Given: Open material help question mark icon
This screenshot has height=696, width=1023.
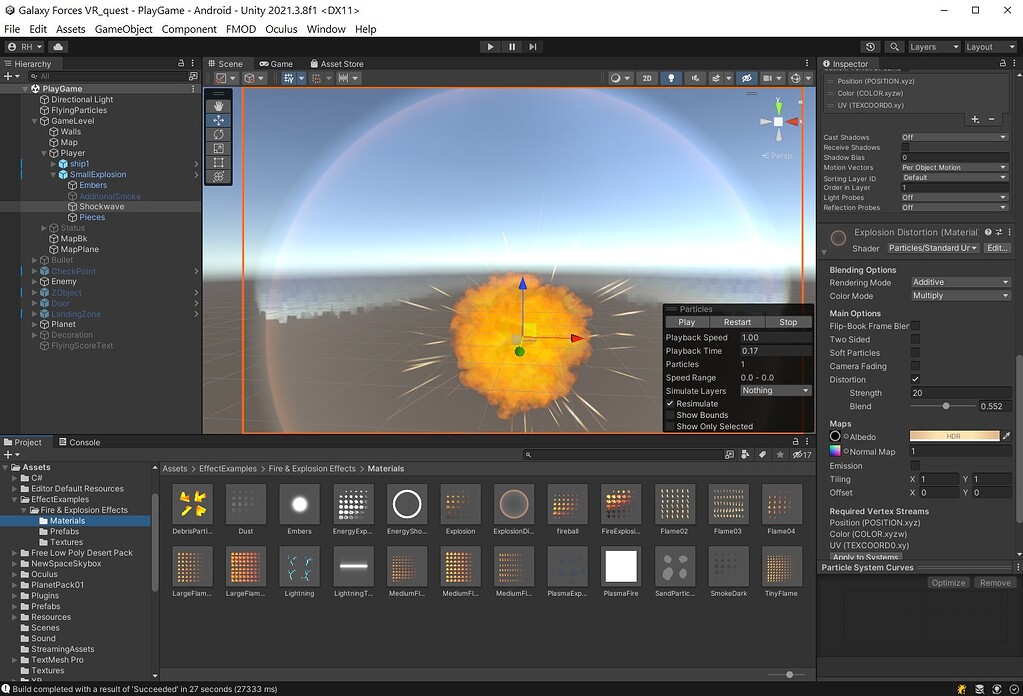Looking at the screenshot, I should pos(988,232).
